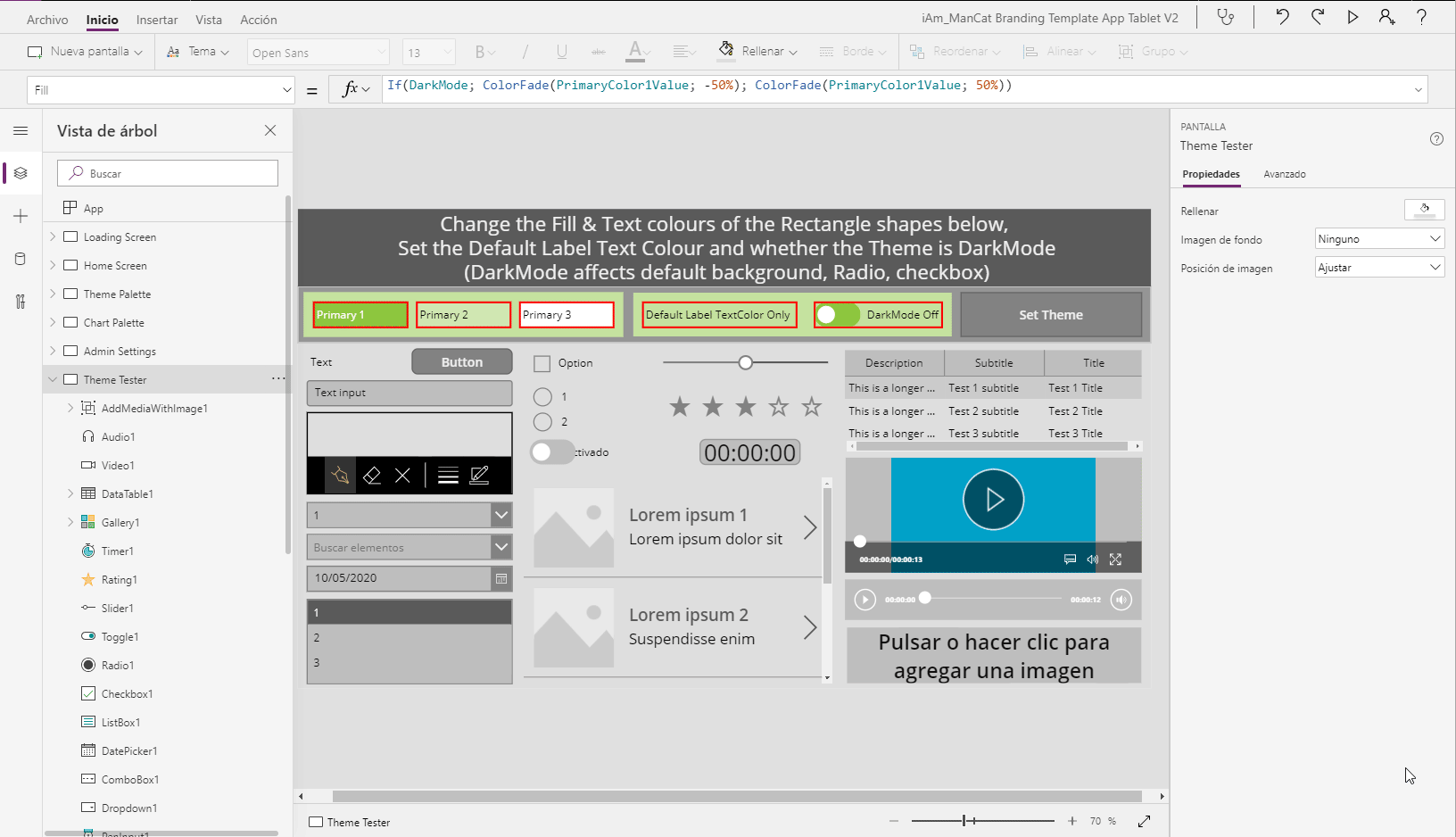Click the properties panel help icon

1436,138
